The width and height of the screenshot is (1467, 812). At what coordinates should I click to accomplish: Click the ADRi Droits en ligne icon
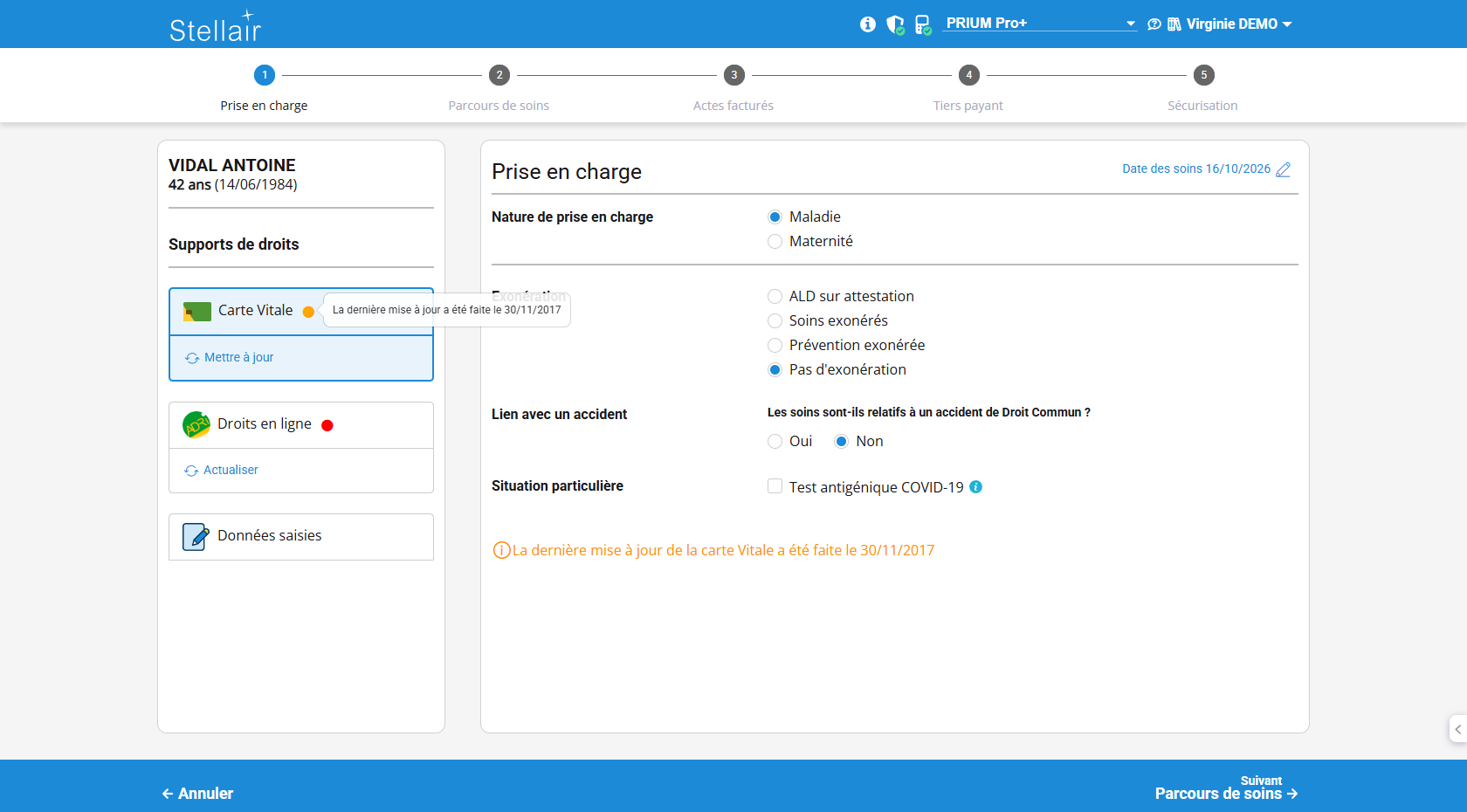click(196, 424)
